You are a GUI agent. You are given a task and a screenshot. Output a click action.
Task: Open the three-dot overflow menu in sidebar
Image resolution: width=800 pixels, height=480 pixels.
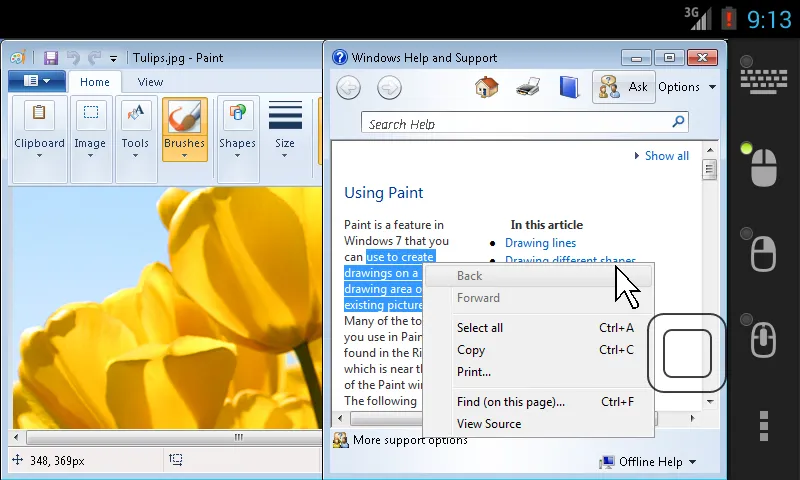pyautogui.click(x=763, y=425)
